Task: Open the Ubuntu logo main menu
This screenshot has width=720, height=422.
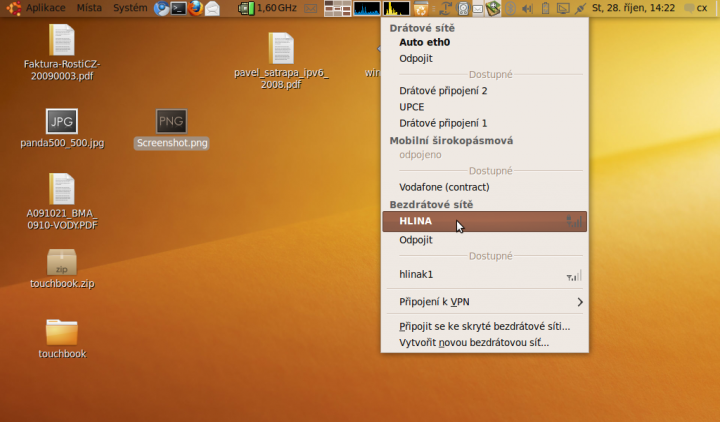Action: [x=13, y=8]
